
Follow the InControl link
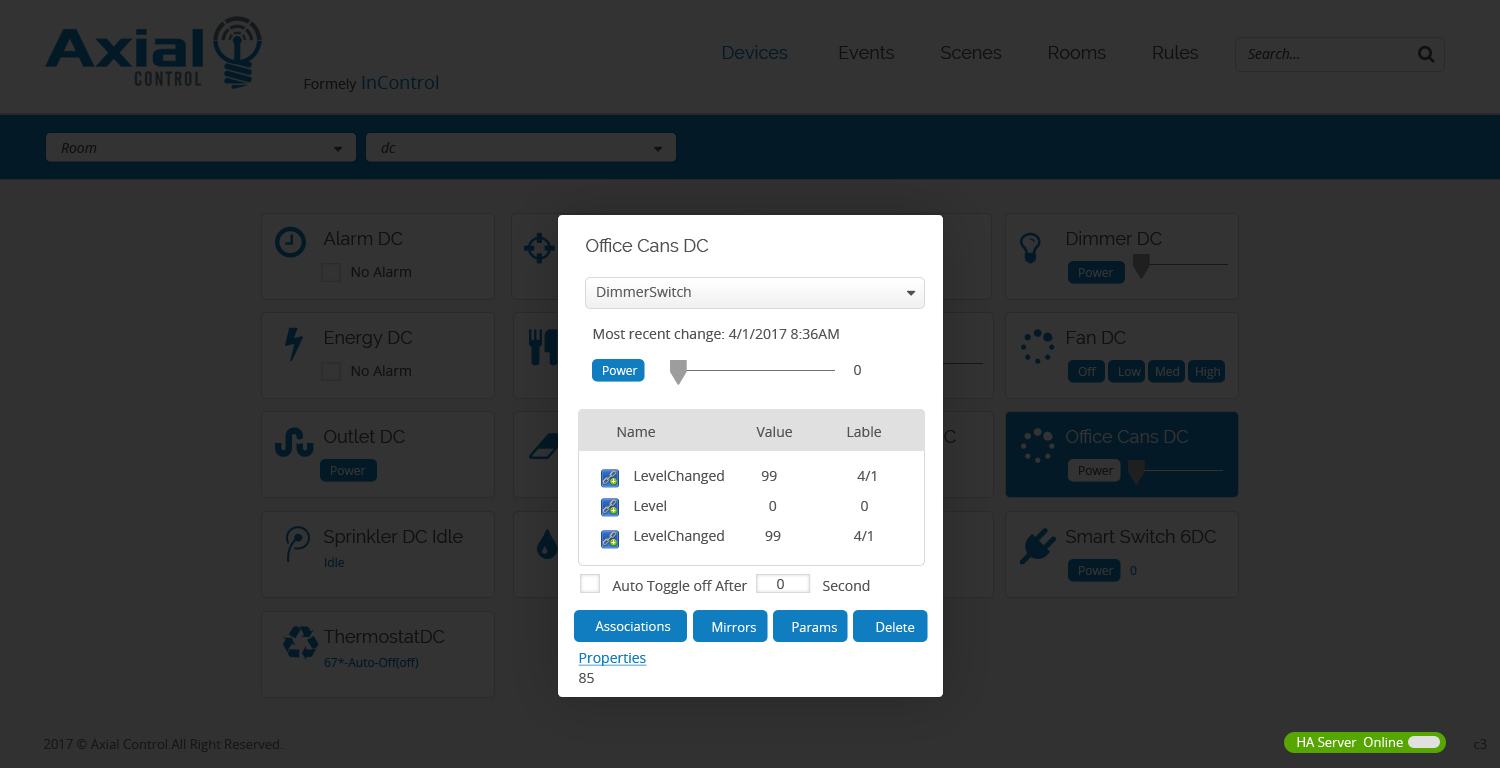pyautogui.click(x=400, y=83)
